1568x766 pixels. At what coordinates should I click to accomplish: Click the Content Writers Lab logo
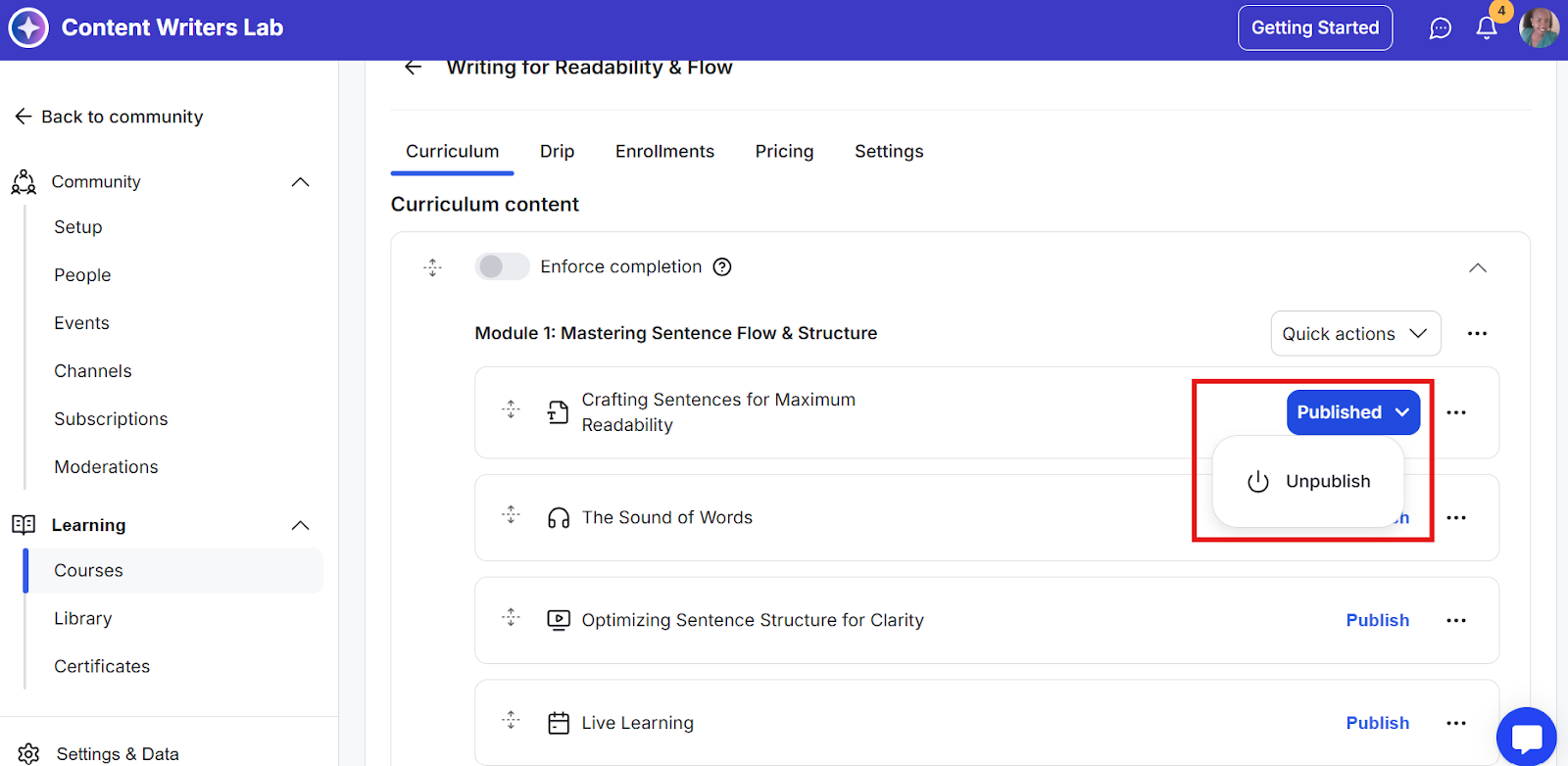pos(28,27)
